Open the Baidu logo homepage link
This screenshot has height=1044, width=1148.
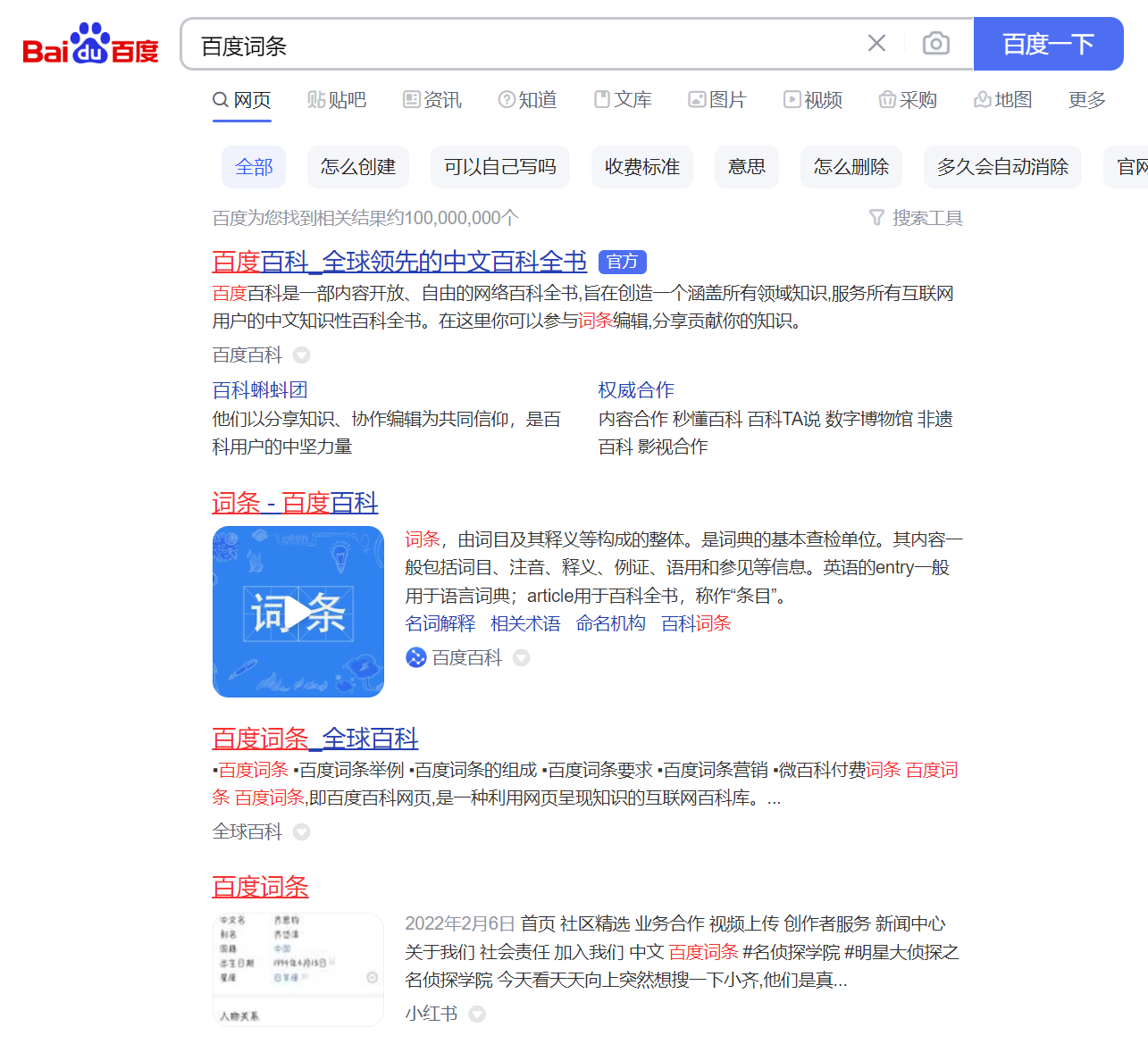click(90, 44)
